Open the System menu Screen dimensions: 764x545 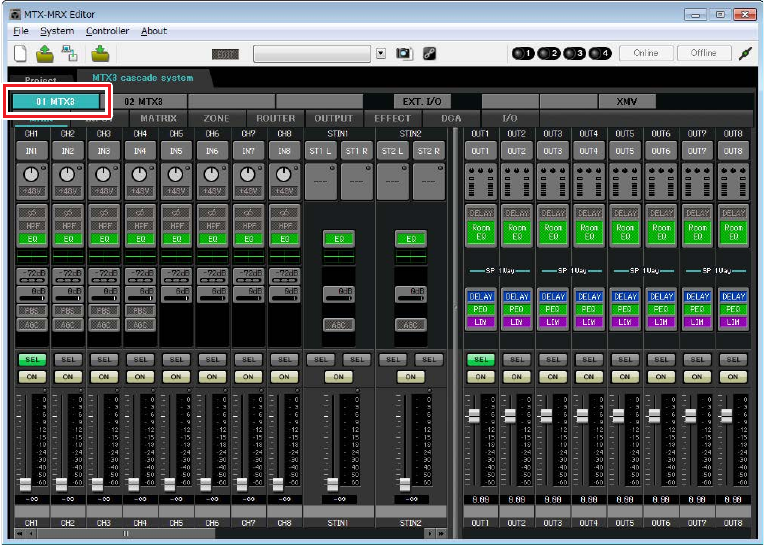tap(57, 31)
